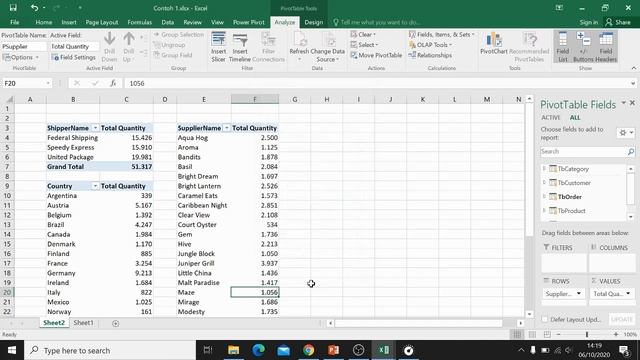Switch field list to ACTIVE view

pyautogui.click(x=551, y=118)
